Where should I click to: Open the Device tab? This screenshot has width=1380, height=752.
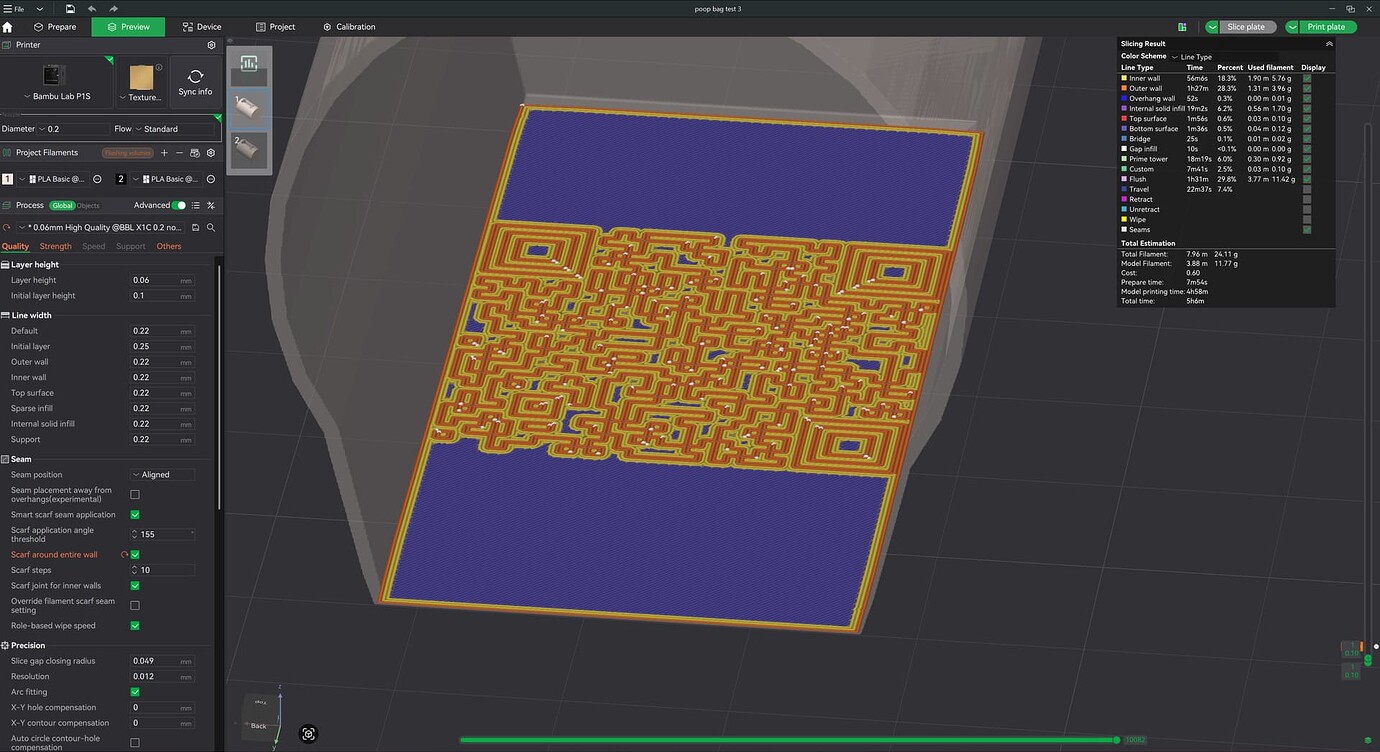point(202,27)
